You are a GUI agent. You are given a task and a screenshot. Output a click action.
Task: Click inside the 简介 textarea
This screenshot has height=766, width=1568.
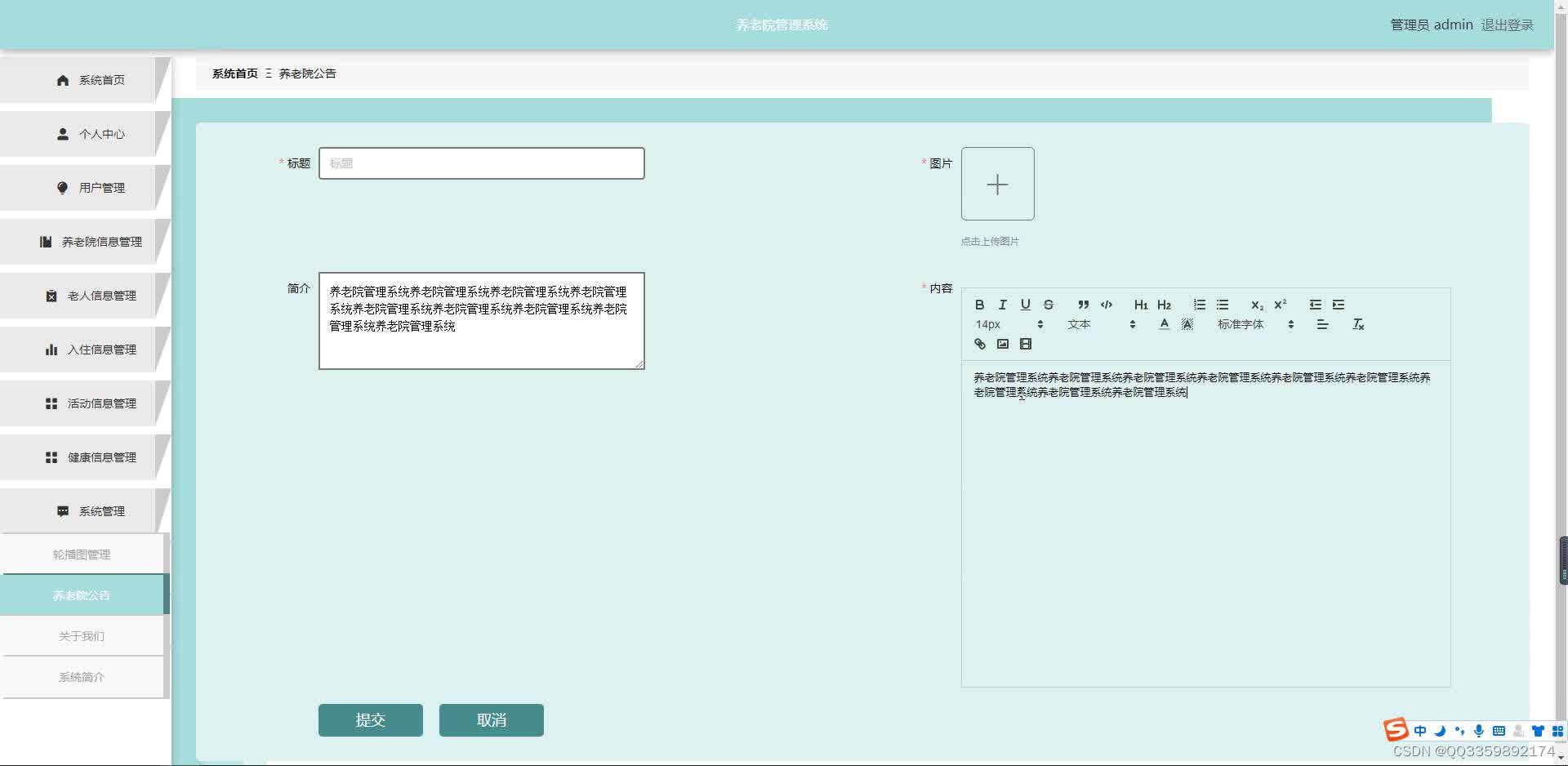pyautogui.click(x=481, y=321)
